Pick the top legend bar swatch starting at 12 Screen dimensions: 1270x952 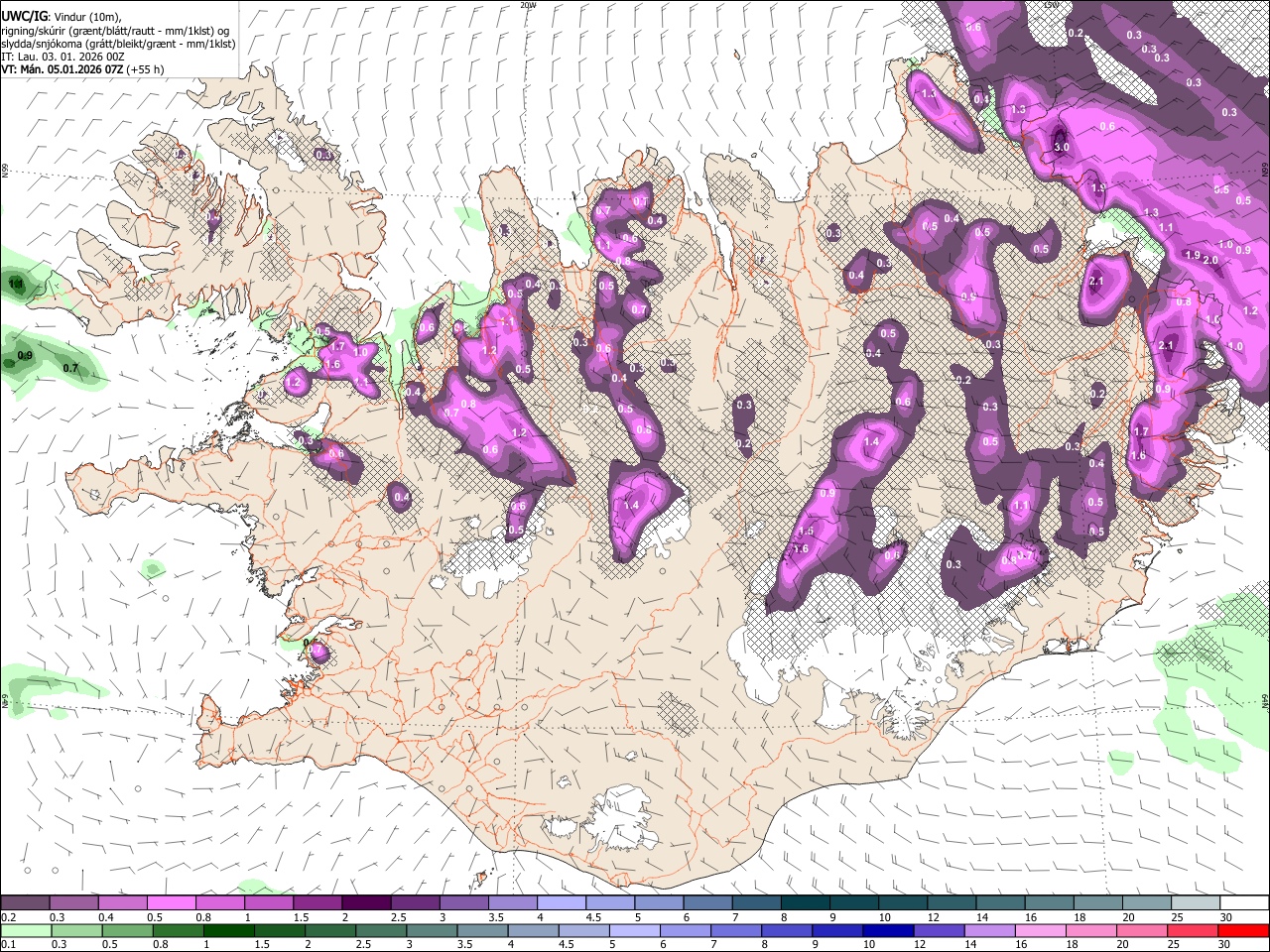point(952,903)
